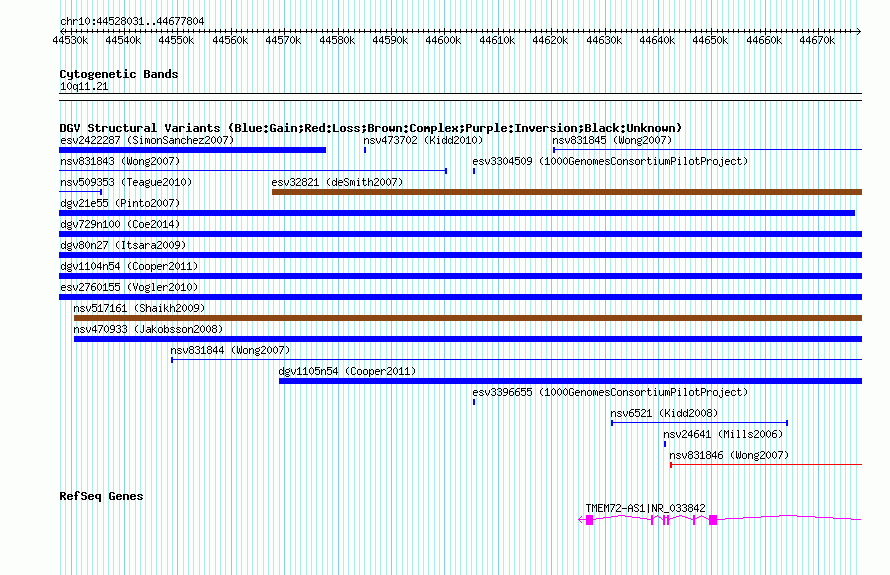Viewport: 890px width, 575px height.
Task: Select the red nsv831846 loss line
Action: pyautogui.click(x=766, y=465)
